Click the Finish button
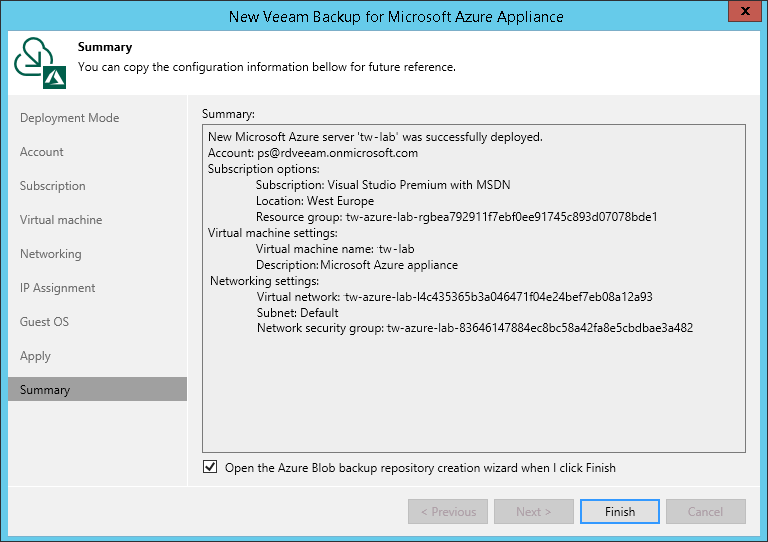Screen dimensions: 768x542 620,512
